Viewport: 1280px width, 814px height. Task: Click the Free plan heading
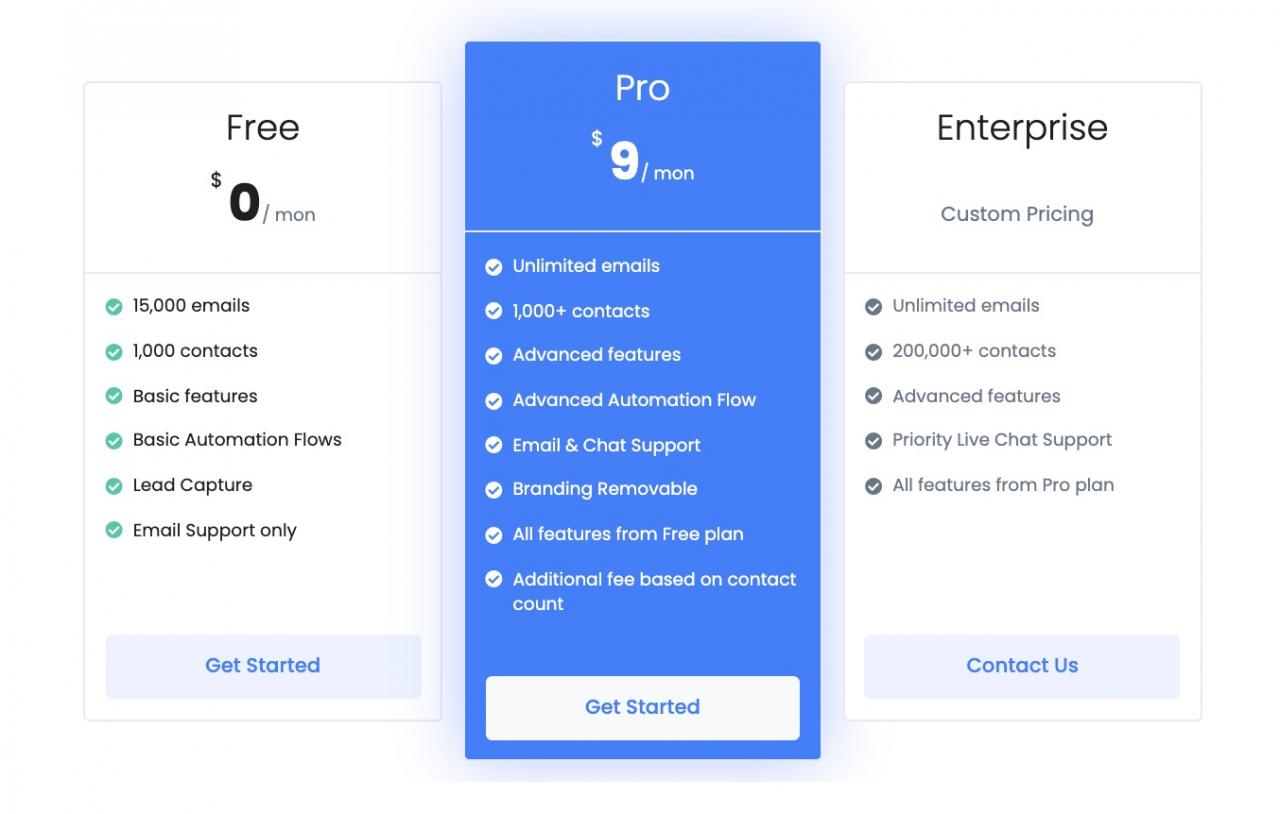click(263, 128)
